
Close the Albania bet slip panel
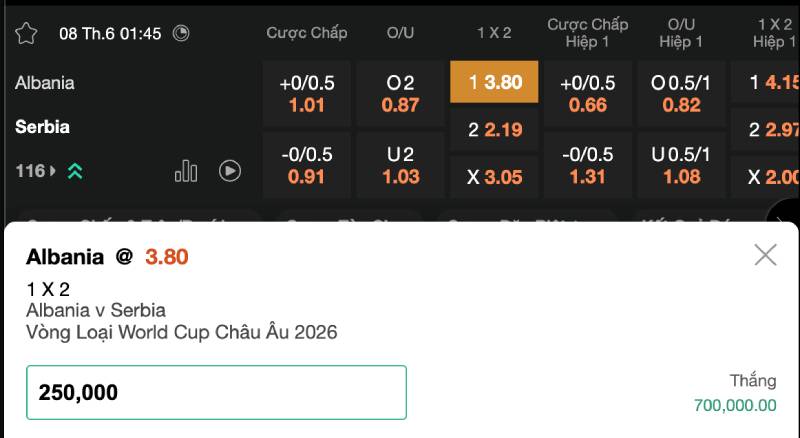click(x=765, y=254)
